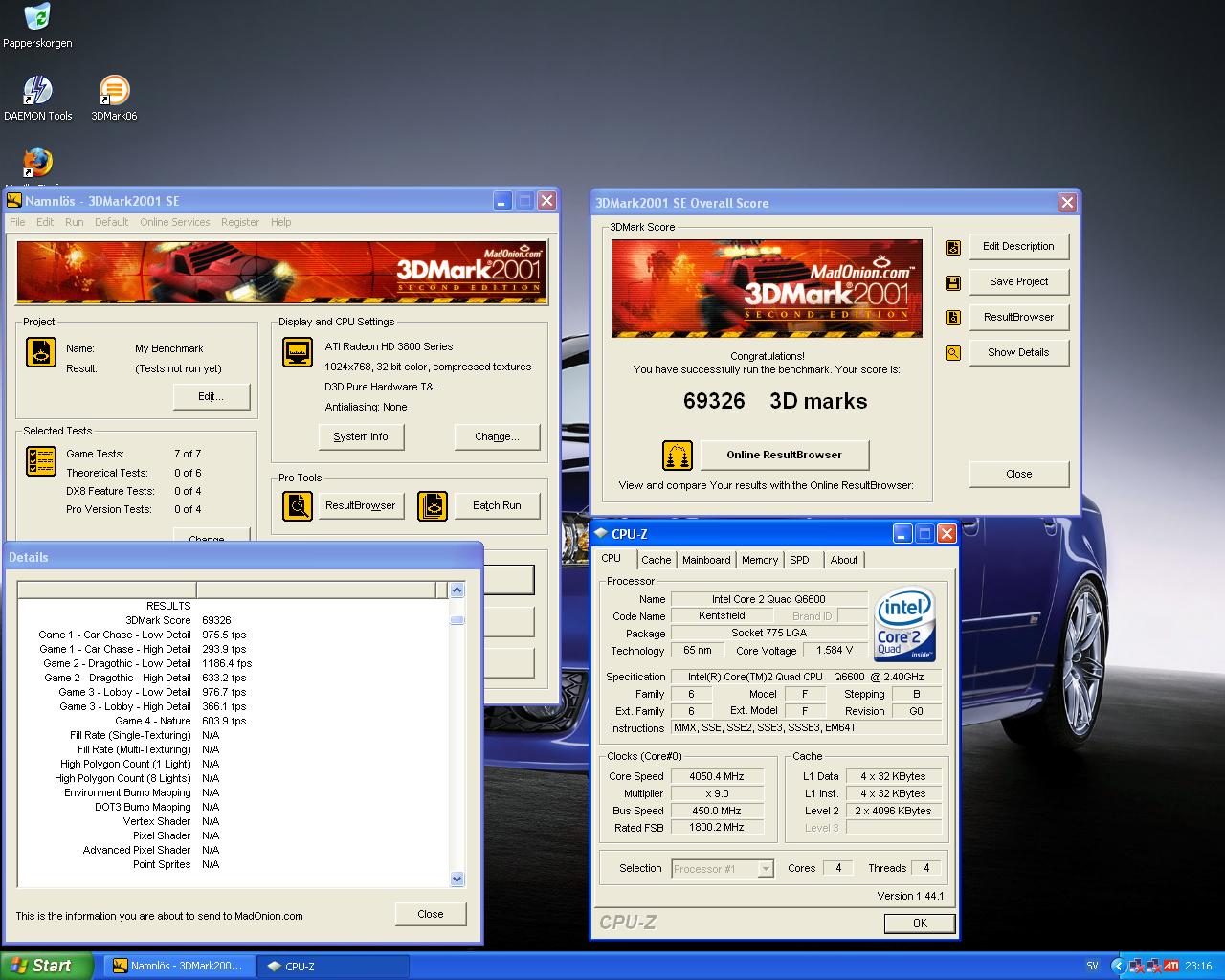Click the Intel Core 2 Quad logo
Image resolution: width=1225 pixels, height=980 pixels.
[x=905, y=624]
